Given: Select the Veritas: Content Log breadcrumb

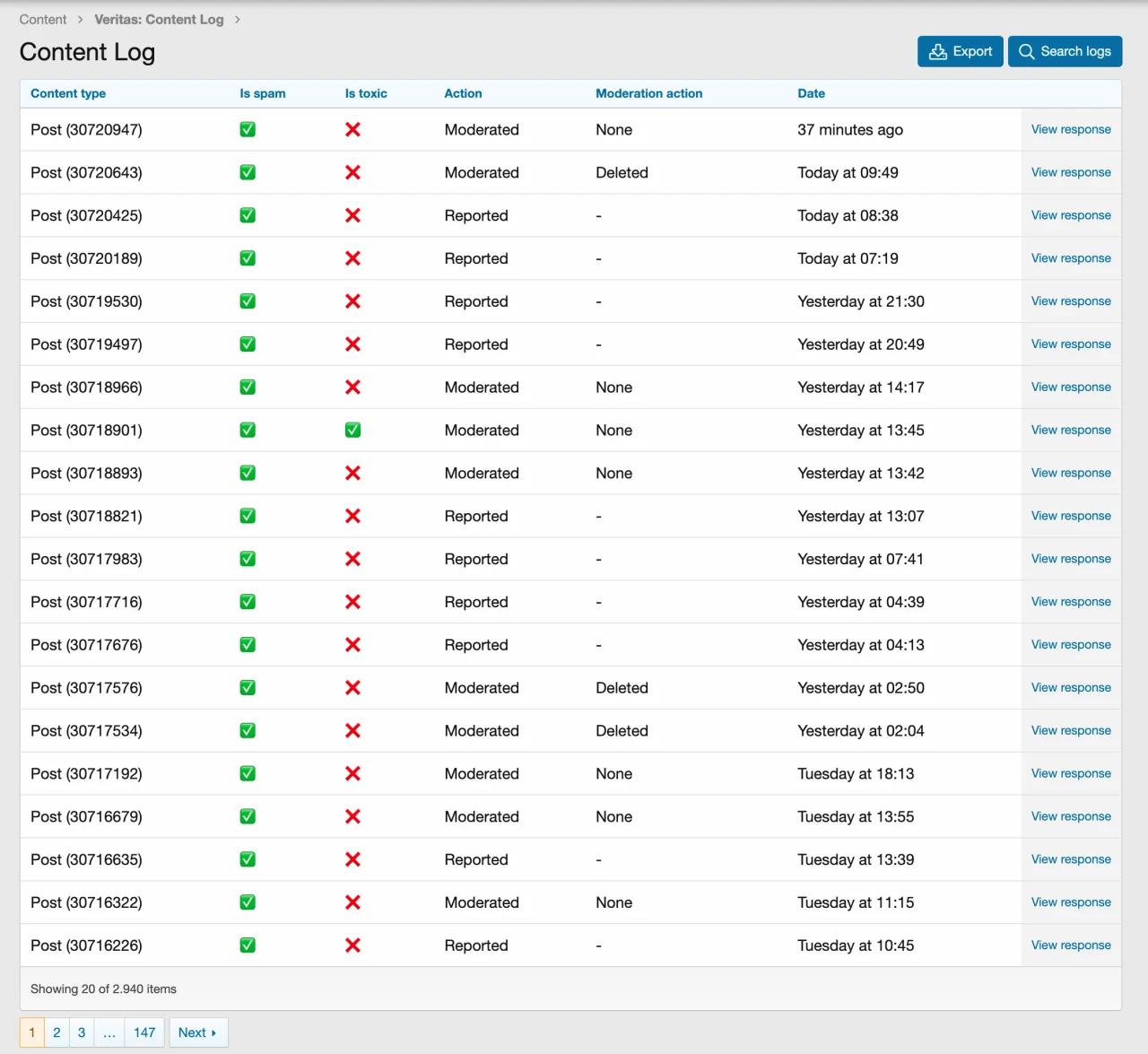Looking at the screenshot, I should point(159,19).
